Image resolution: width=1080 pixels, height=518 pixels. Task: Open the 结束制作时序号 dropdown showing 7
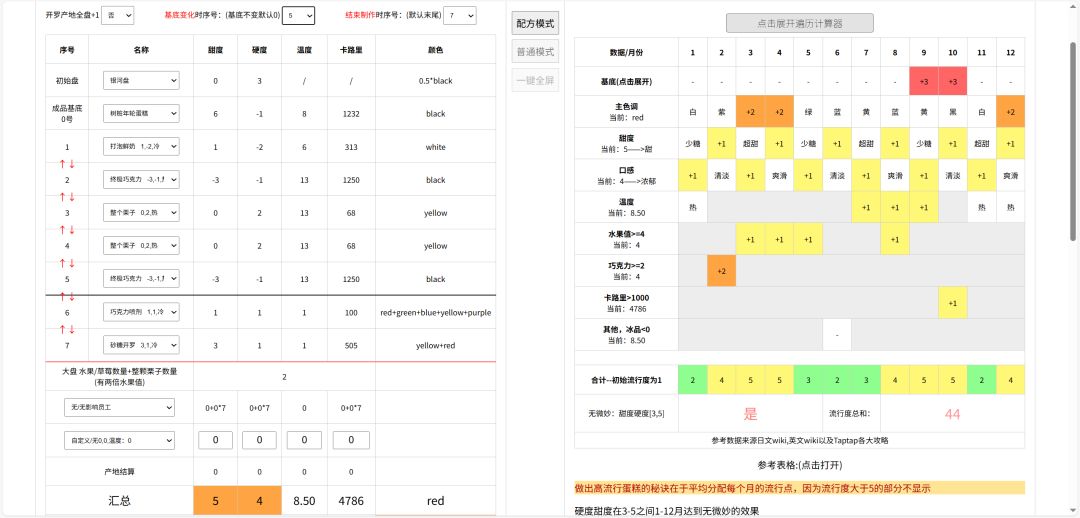pos(459,15)
